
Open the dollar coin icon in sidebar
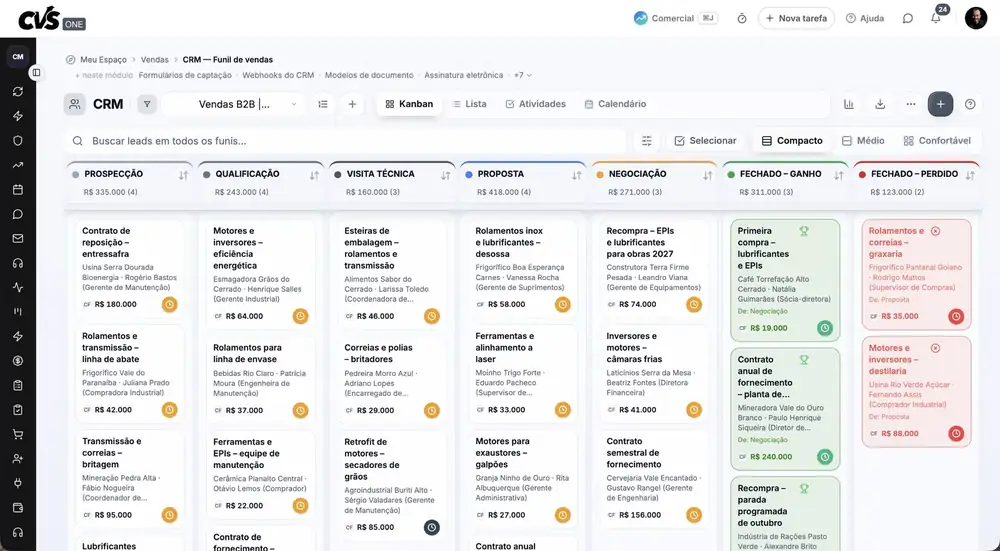coord(18,361)
